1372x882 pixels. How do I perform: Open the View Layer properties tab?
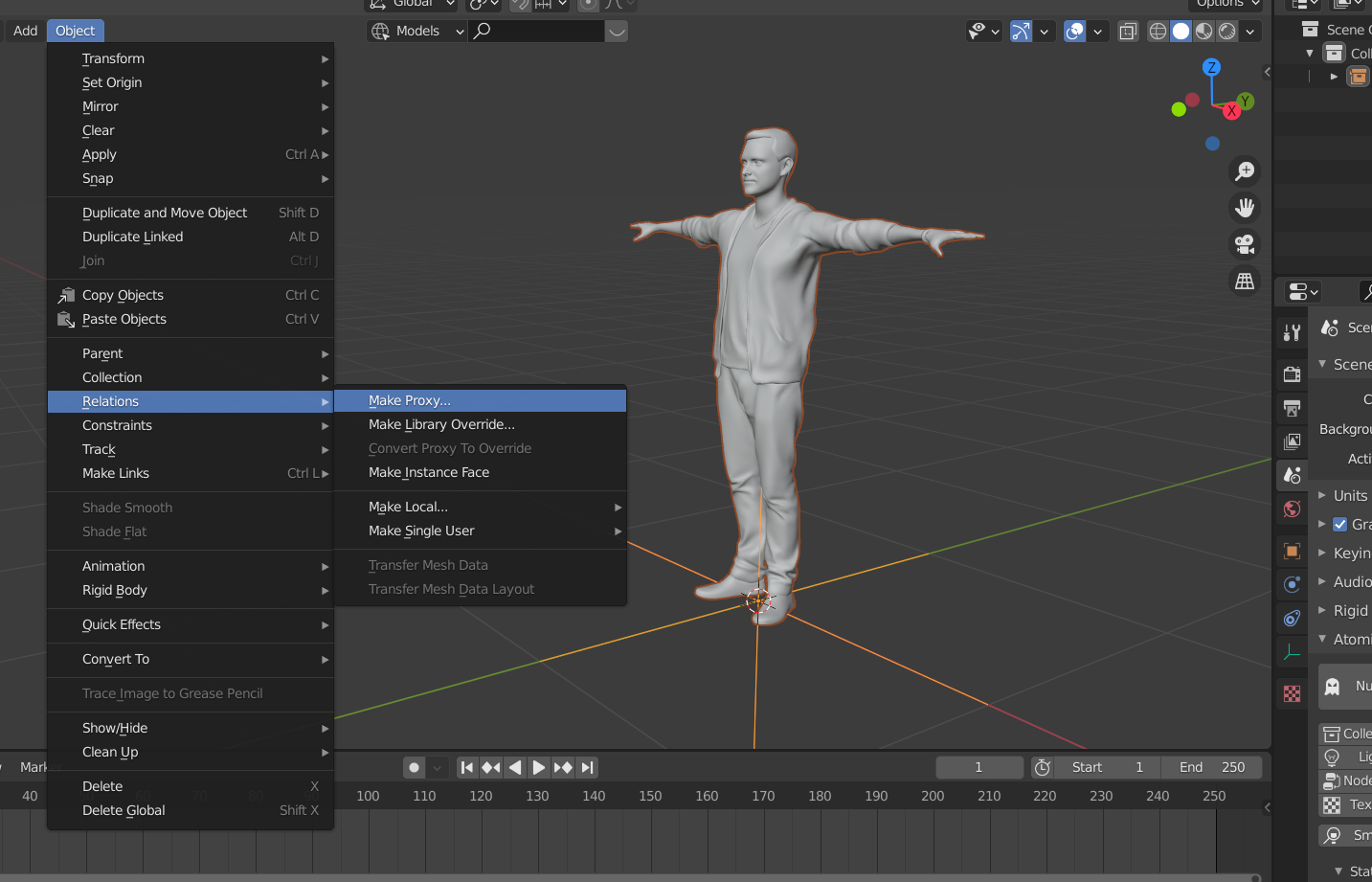pyautogui.click(x=1292, y=441)
